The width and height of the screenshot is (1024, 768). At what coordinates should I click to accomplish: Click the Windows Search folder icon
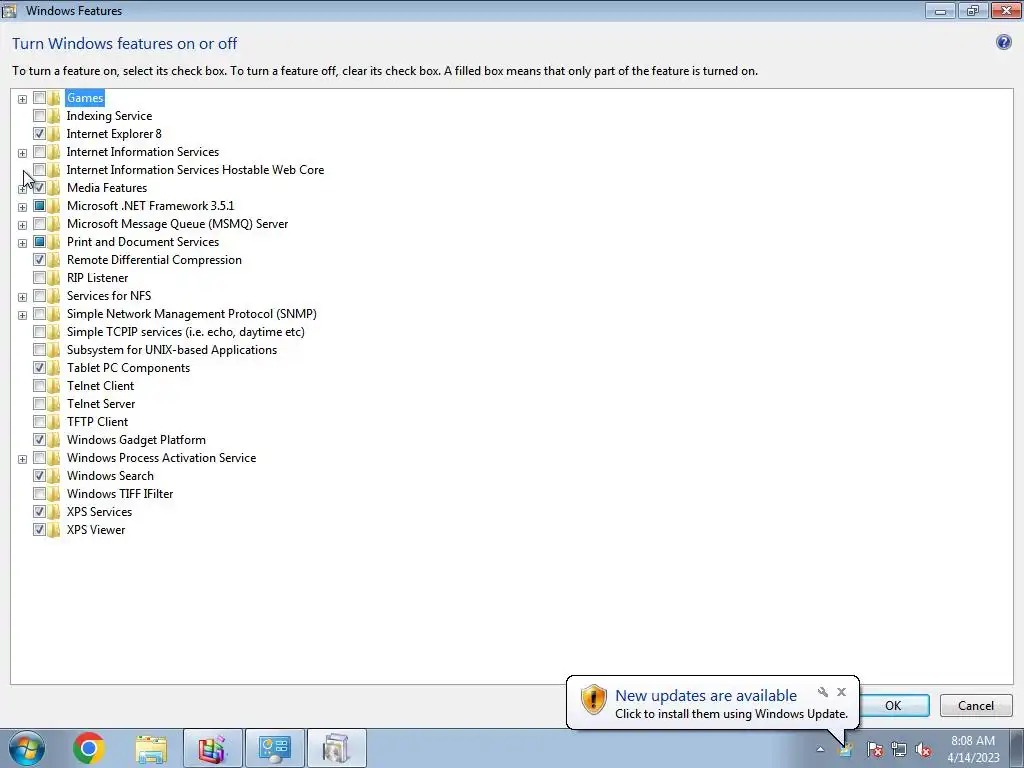click(54, 476)
